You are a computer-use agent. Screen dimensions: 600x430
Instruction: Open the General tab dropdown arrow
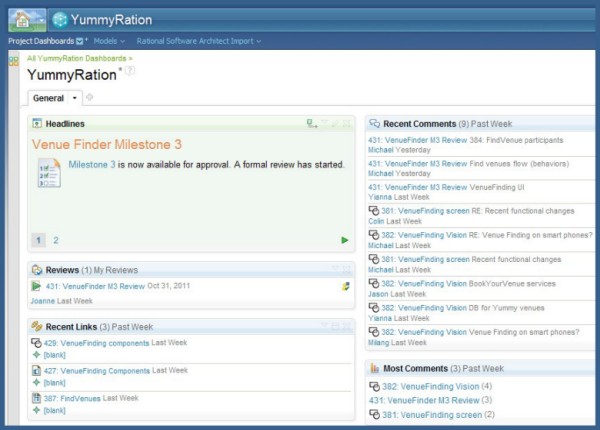click(75, 98)
